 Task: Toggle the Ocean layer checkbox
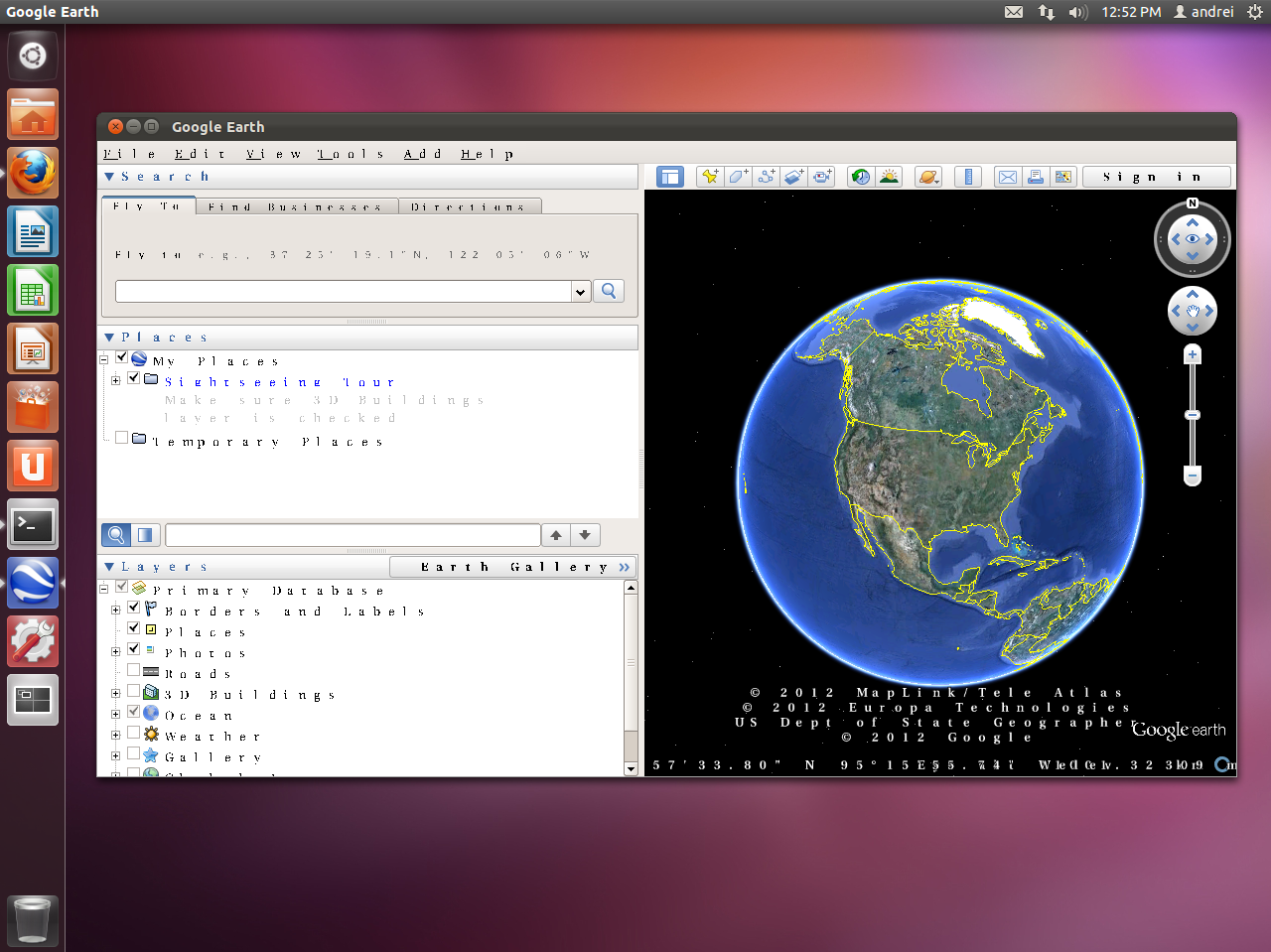[x=134, y=712]
